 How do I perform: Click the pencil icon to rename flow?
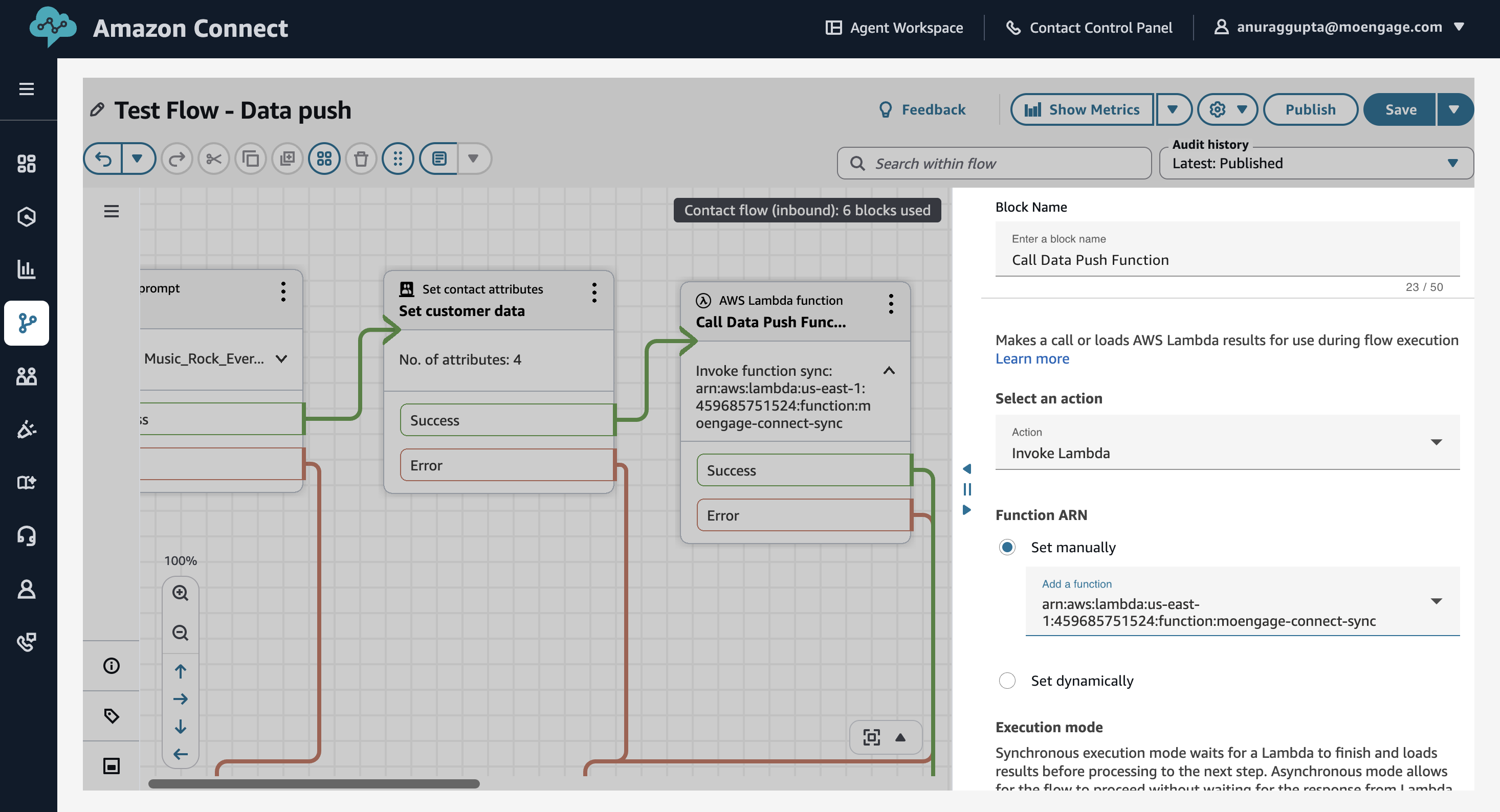[97, 109]
